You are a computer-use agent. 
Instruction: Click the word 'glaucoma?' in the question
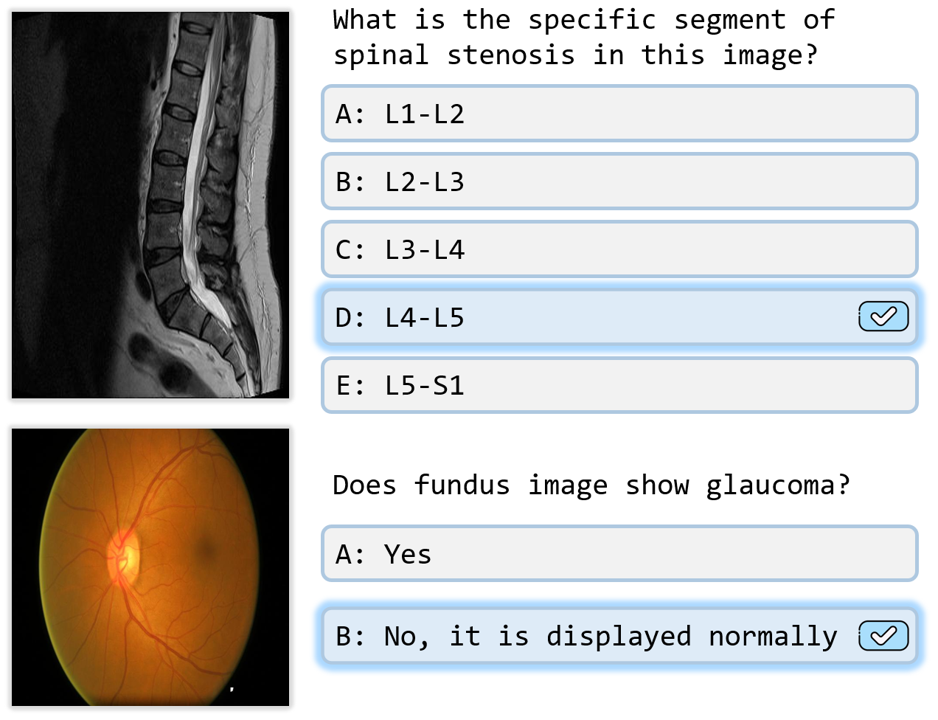[x=778, y=486]
